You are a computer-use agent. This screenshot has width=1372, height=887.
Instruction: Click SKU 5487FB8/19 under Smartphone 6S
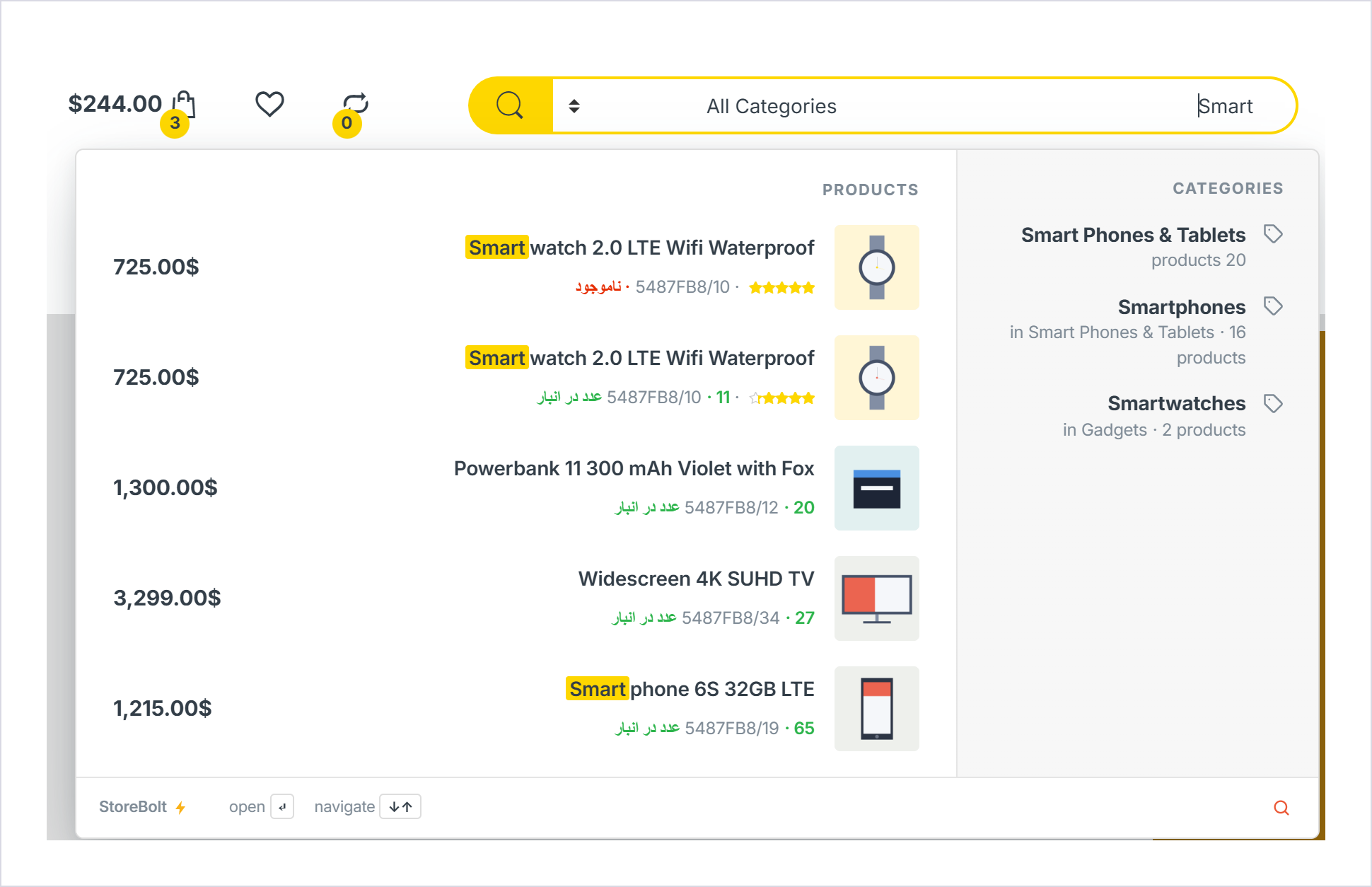(732, 728)
